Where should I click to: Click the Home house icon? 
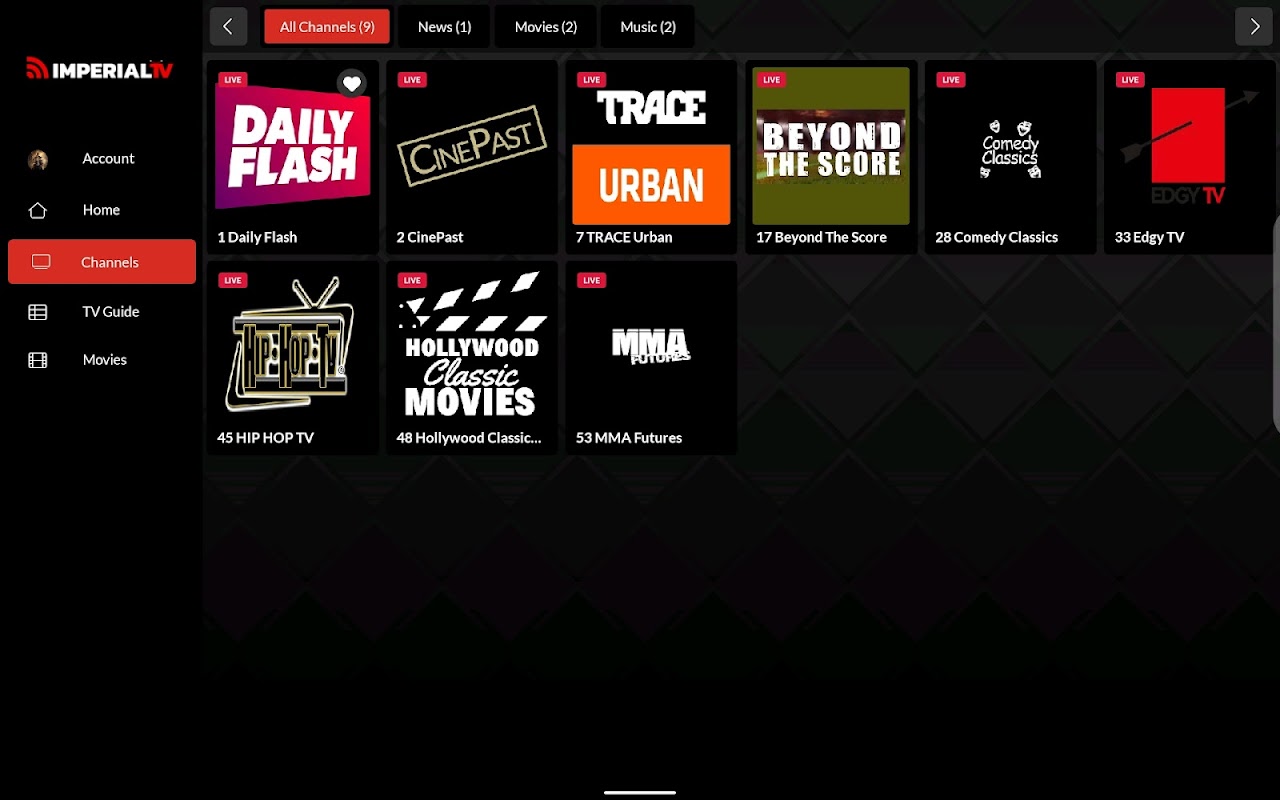[x=38, y=210]
